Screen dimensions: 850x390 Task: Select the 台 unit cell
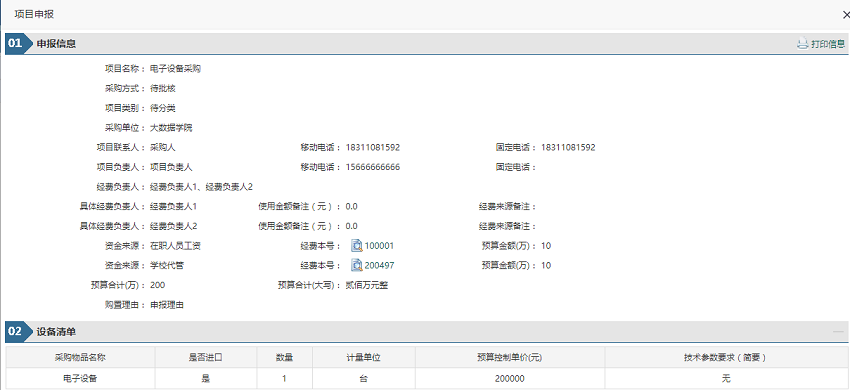364,379
